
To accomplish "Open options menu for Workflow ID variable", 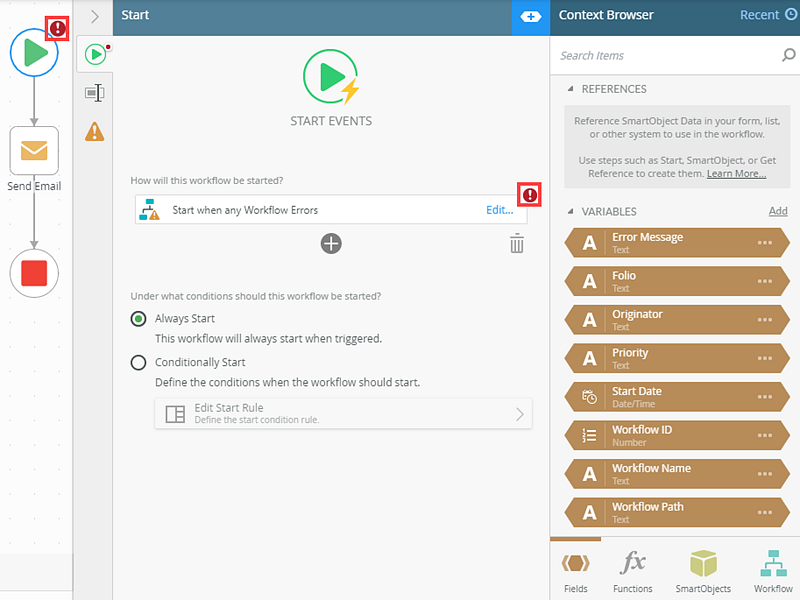I will click(764, 435).
